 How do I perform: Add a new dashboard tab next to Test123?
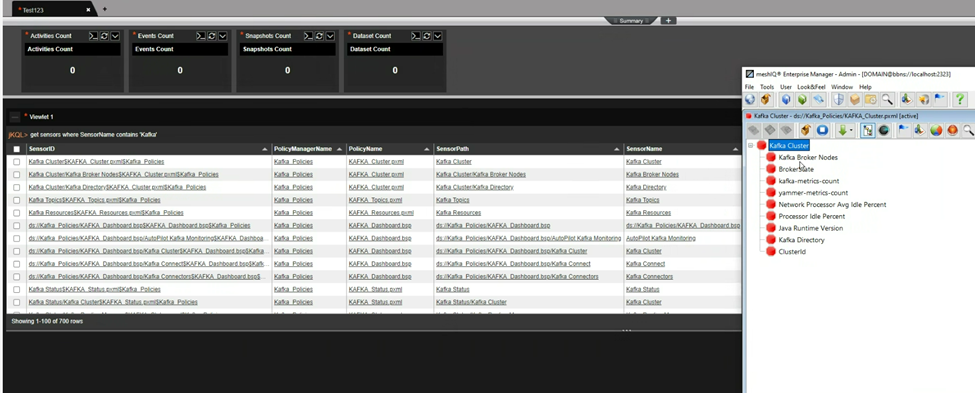(104, 9)
